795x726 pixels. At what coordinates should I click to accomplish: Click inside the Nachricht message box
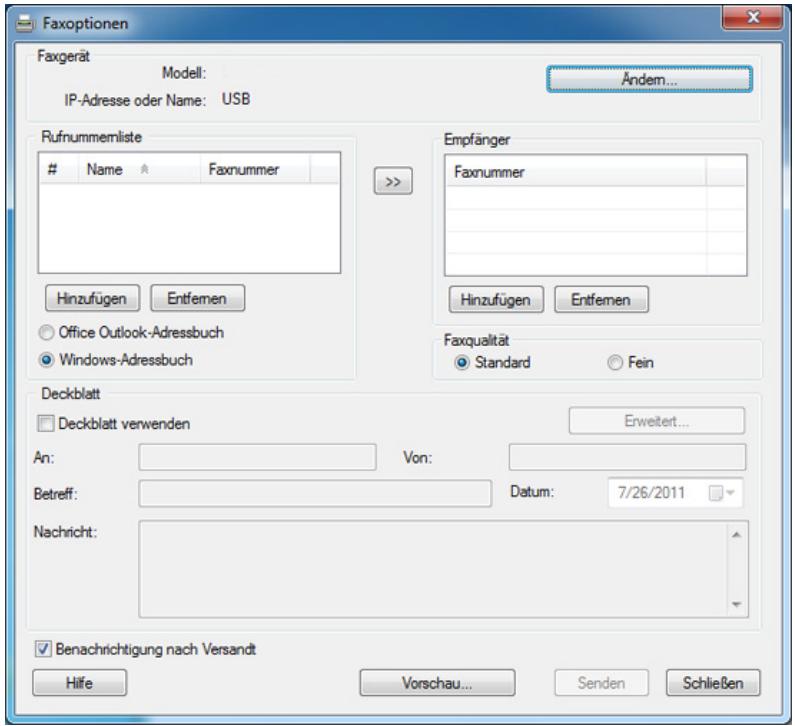coord(432,569)
